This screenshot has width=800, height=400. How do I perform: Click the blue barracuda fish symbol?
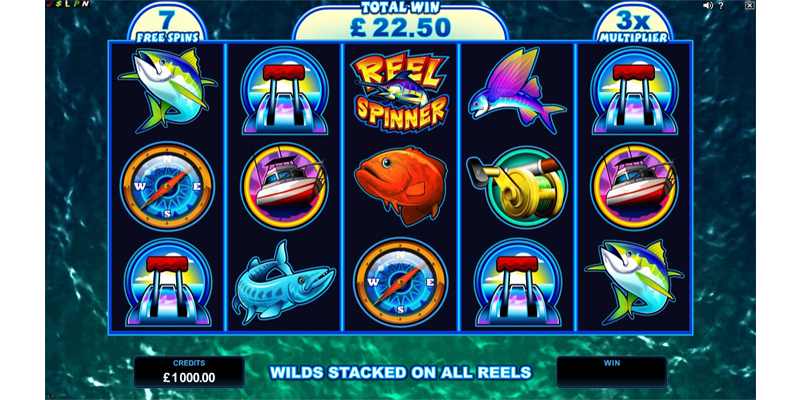tap(284, 284)
